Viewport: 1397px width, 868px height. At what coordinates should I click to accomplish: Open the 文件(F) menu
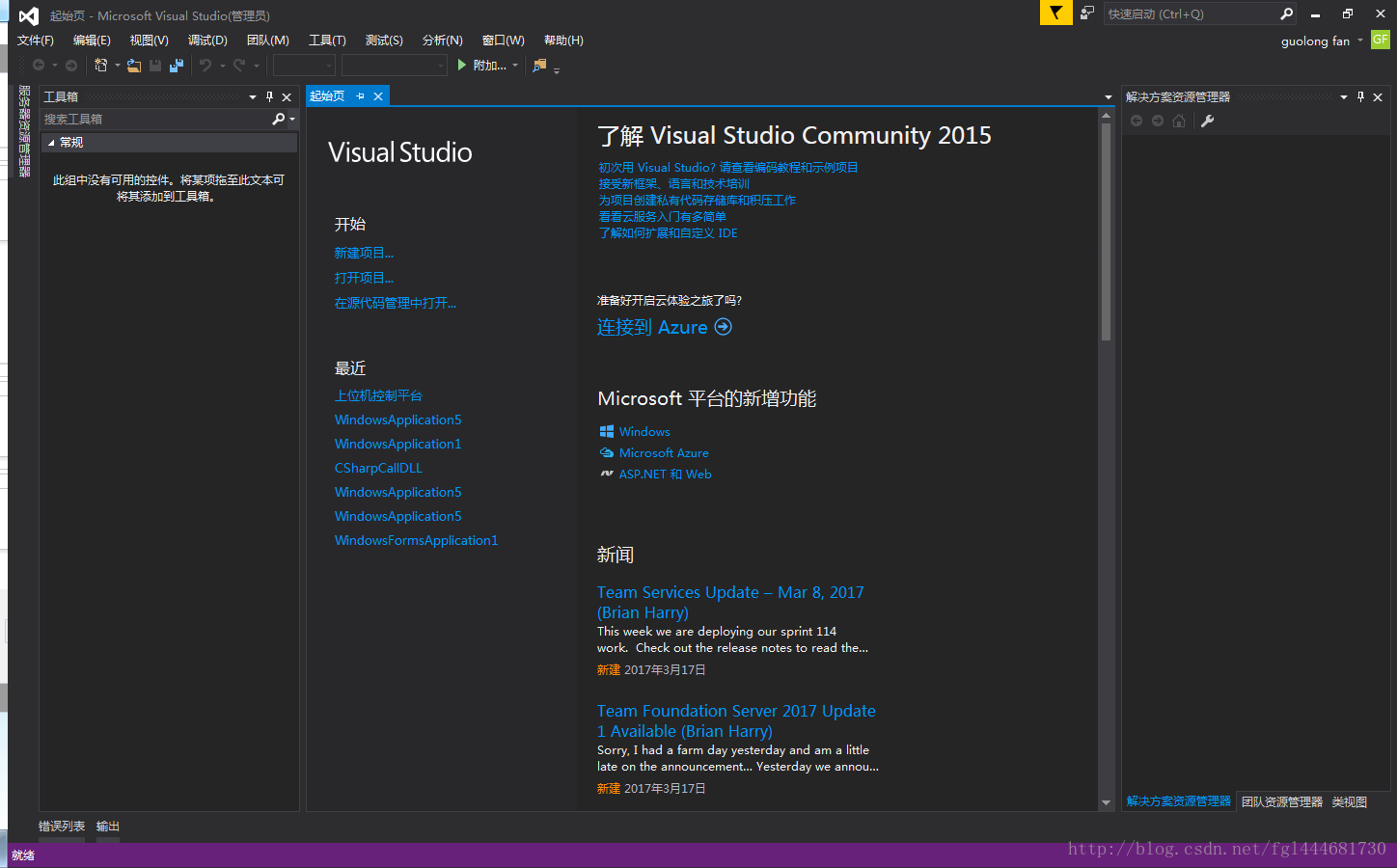click(36, 41)
